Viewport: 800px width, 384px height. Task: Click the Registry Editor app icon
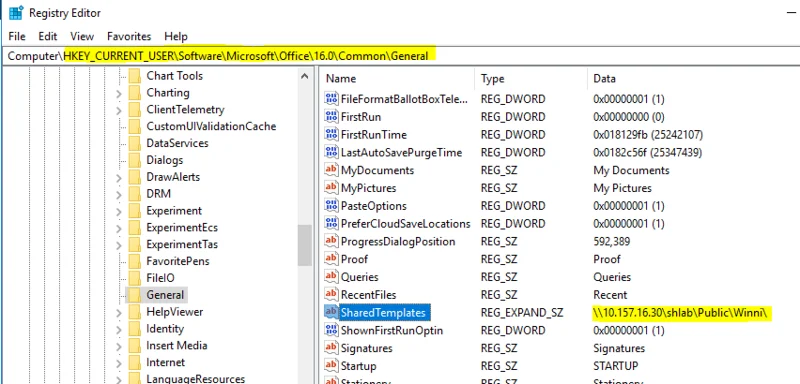(16, 13)
